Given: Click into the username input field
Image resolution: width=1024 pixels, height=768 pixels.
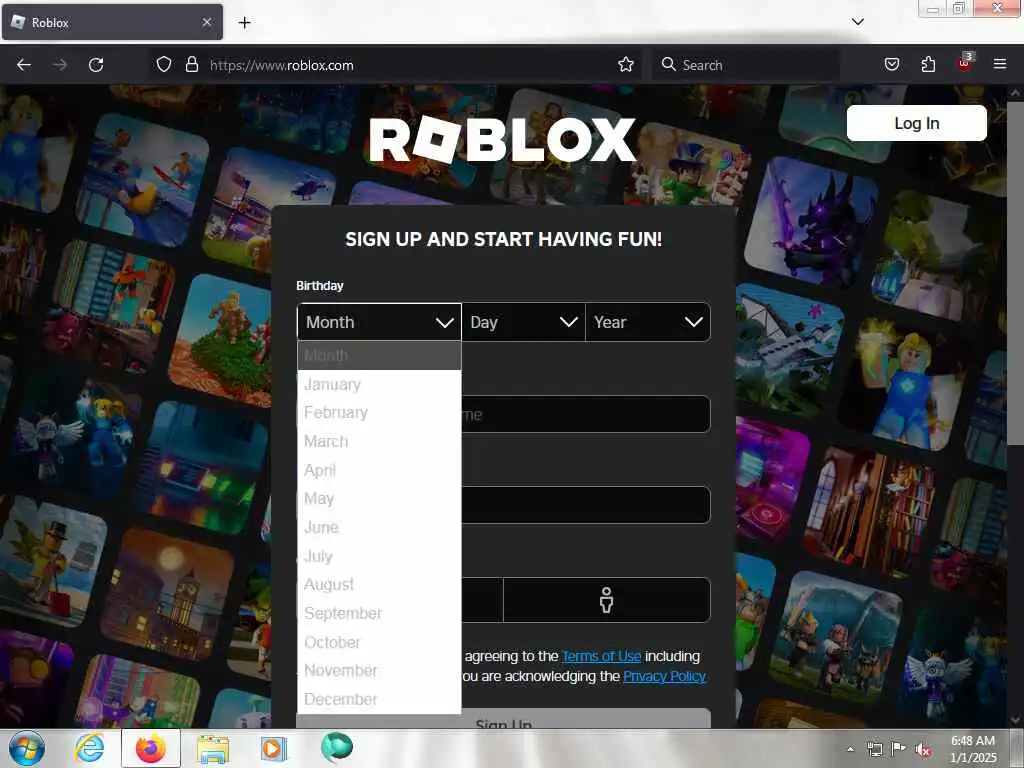Looking at the screenshot, I should tap(586, 414).
